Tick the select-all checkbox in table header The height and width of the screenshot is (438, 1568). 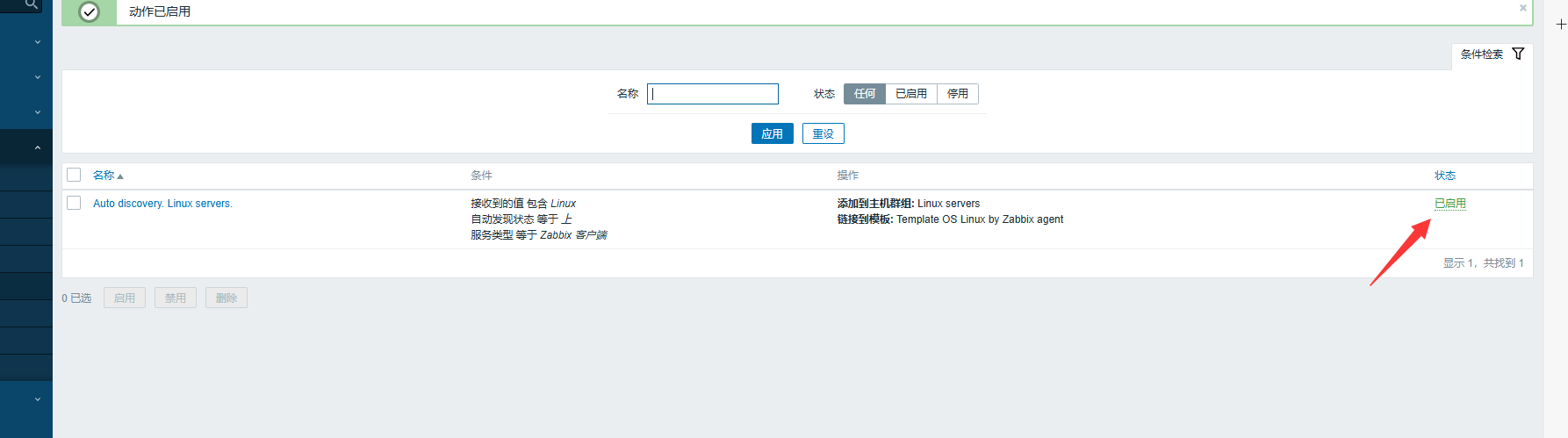tap(74, 175)
